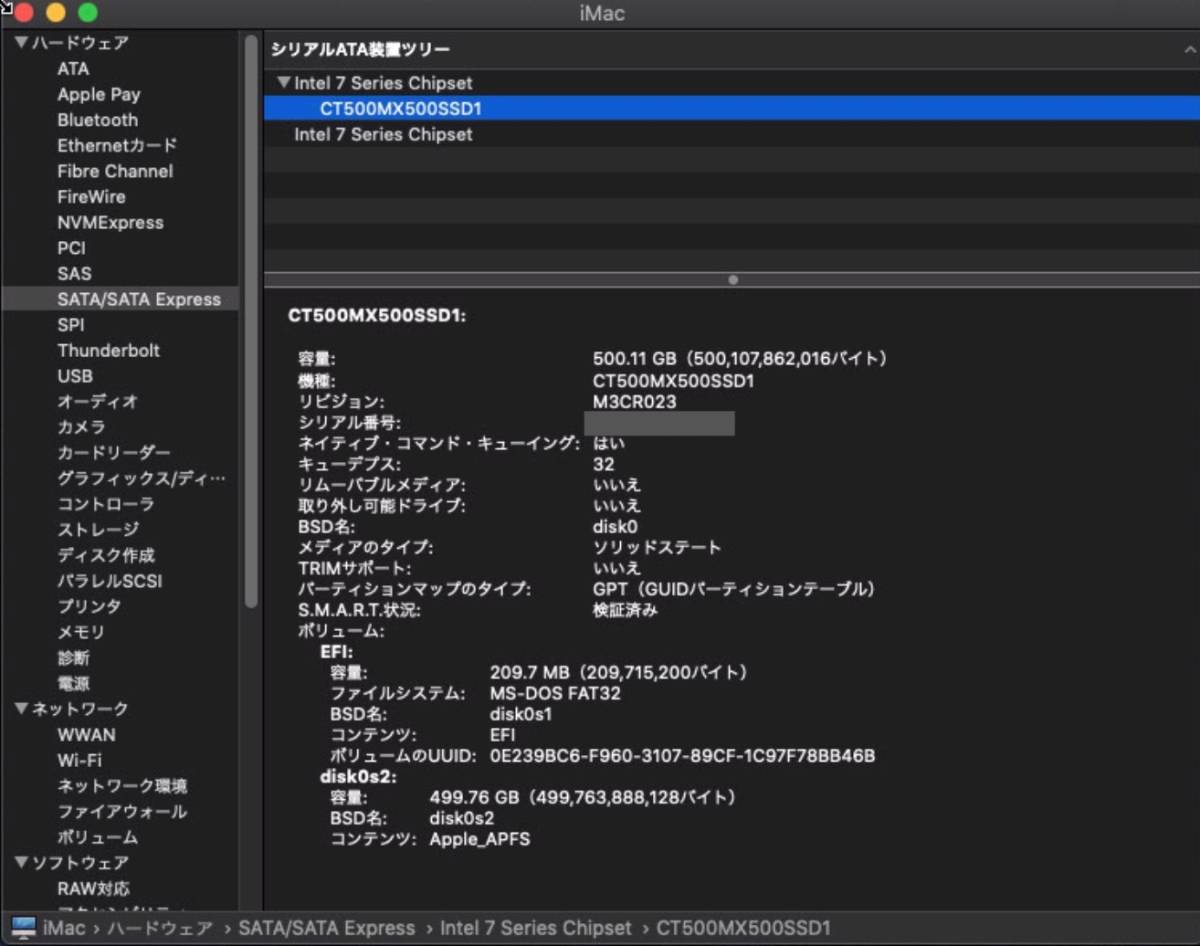Select ディスク作成 in the sidebar
Viewport: 1200px width, 946px height.
[x=106, y=555]
